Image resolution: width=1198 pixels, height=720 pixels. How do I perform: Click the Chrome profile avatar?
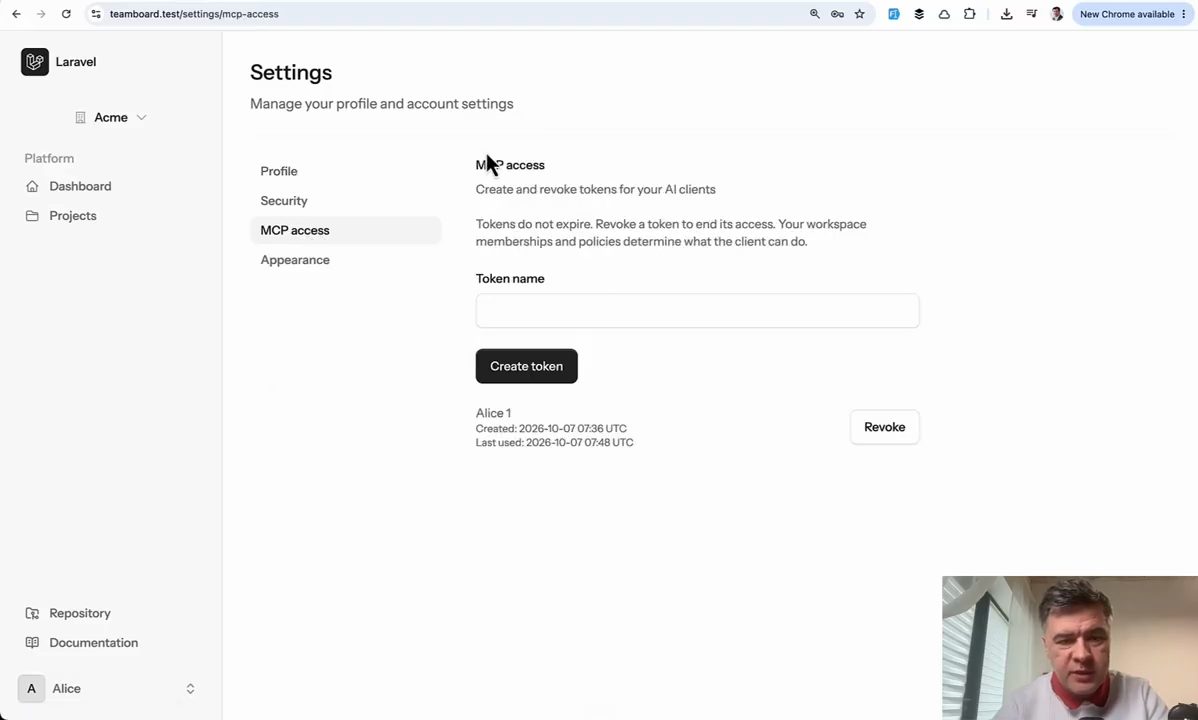point(1057,14)
